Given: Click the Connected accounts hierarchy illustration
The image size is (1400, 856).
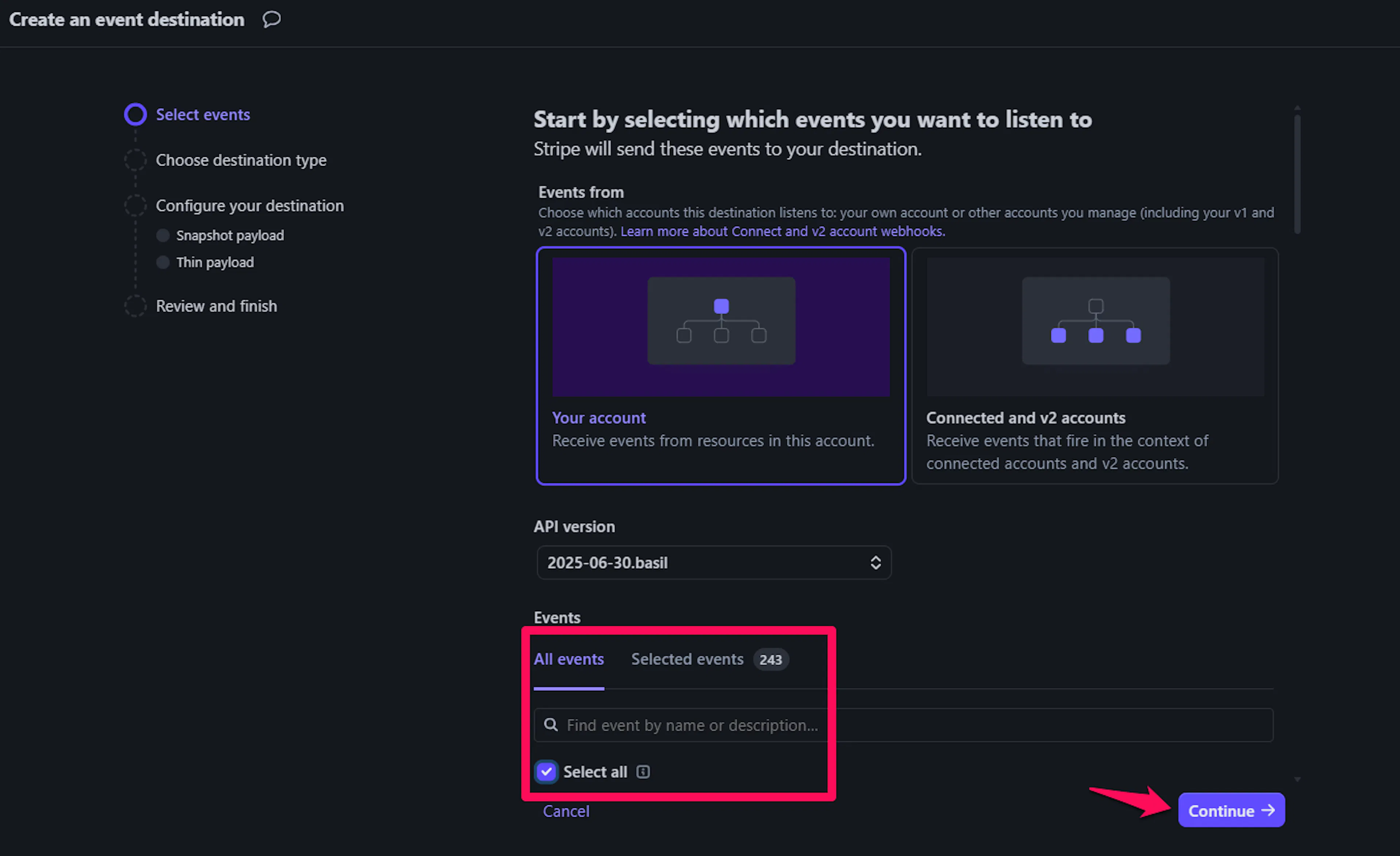Looking at the screenshot, I should point(1095,321).
